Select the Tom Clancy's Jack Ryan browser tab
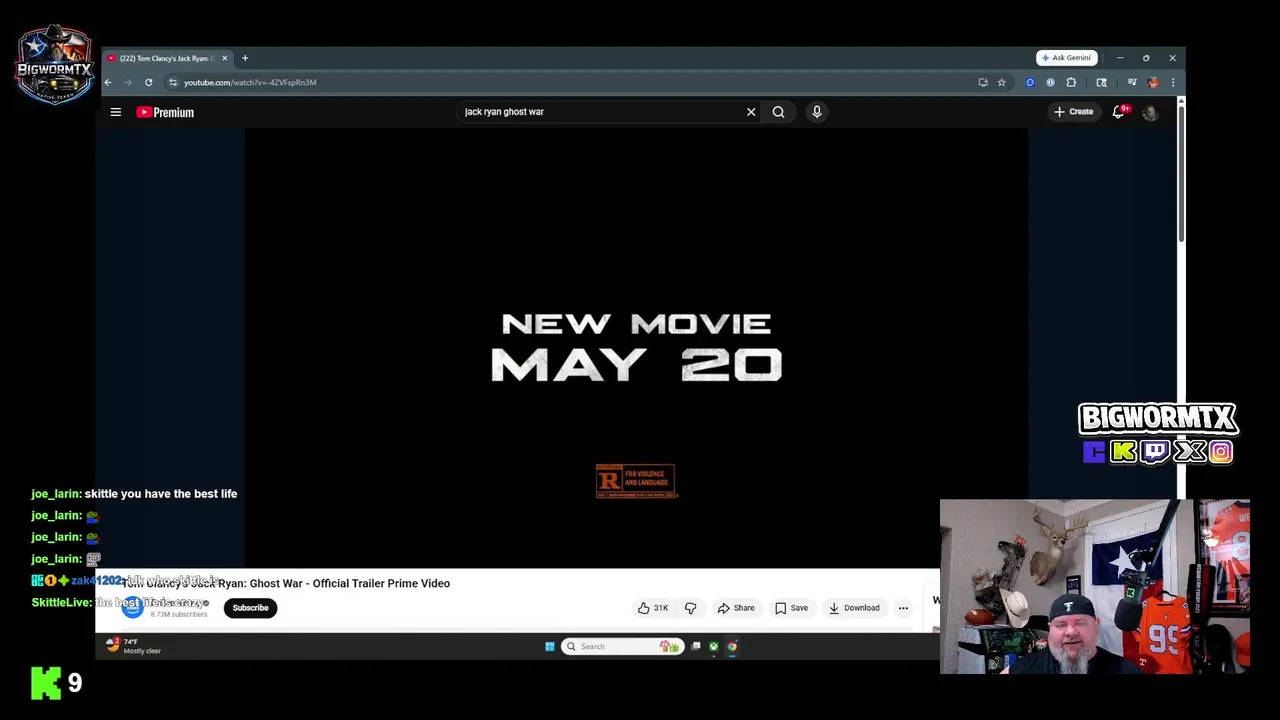Image resolution: width=1280 pixels, height=720 pixels. tap(166, 58)
